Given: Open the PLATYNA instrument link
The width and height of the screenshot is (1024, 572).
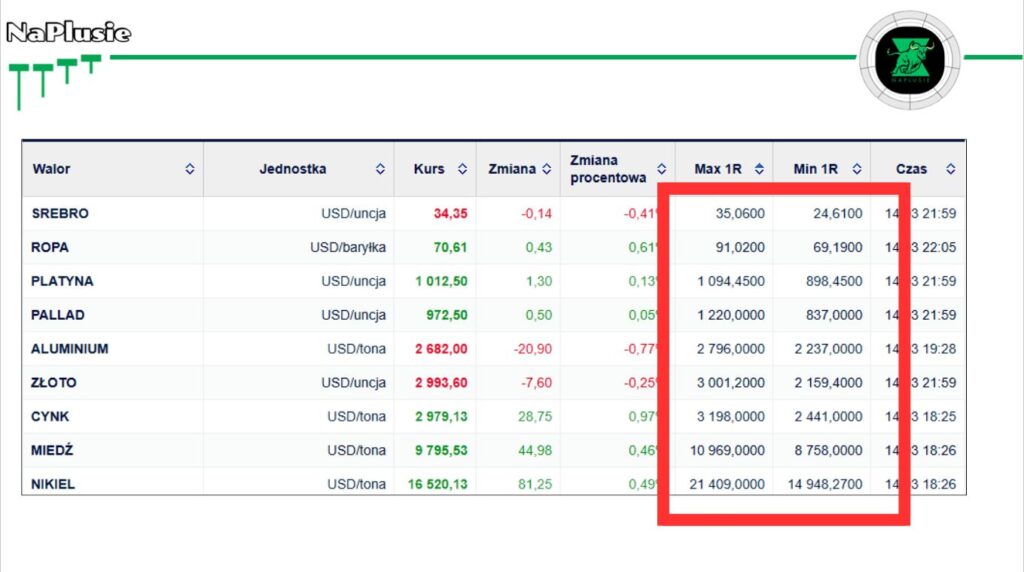Looking at the screenshot, I should pos(62,281).
